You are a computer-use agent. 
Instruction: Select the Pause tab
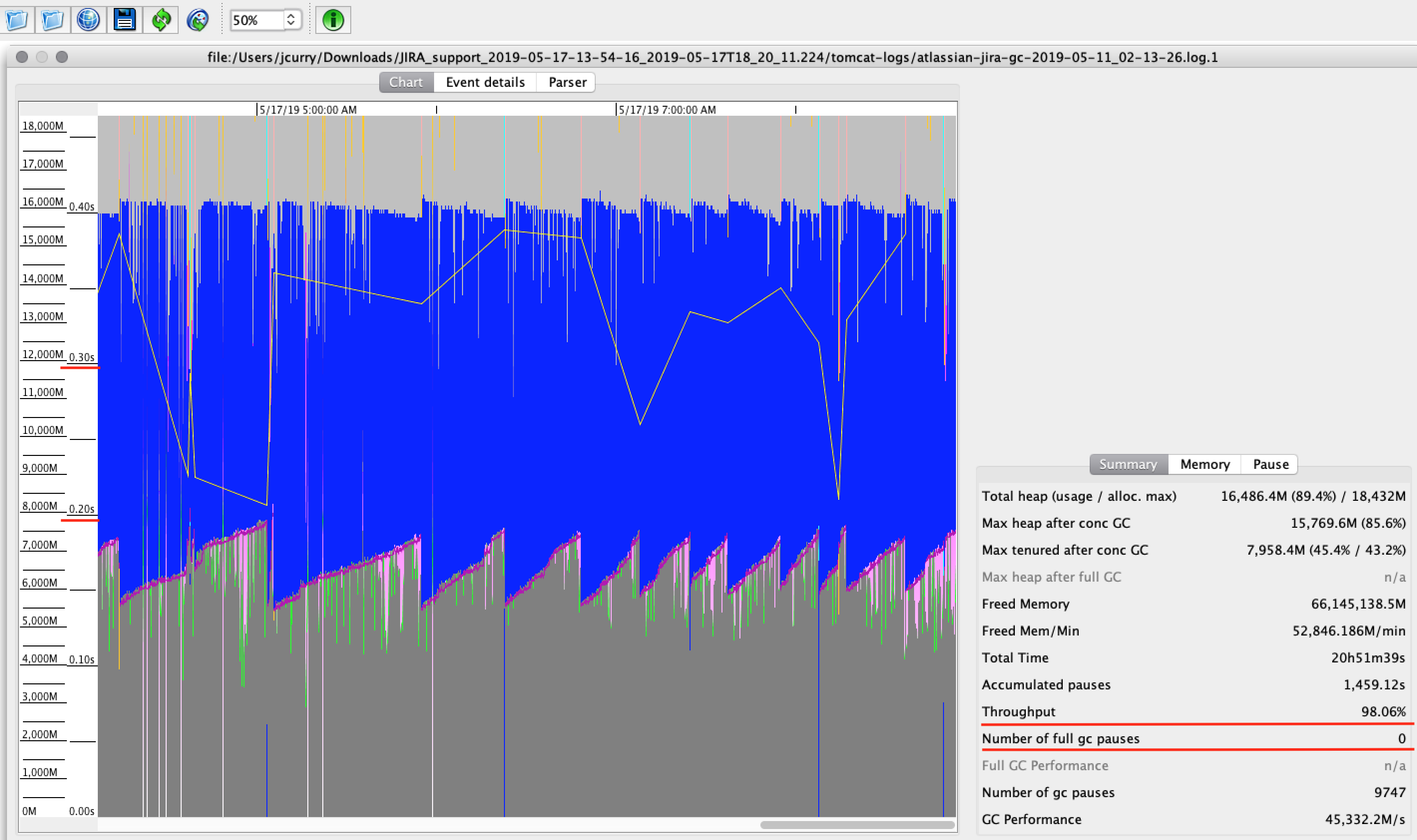click(x=1270, y=464)
